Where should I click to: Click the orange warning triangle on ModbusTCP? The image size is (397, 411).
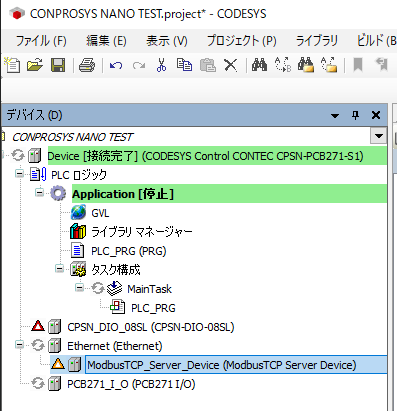(58, 364)
